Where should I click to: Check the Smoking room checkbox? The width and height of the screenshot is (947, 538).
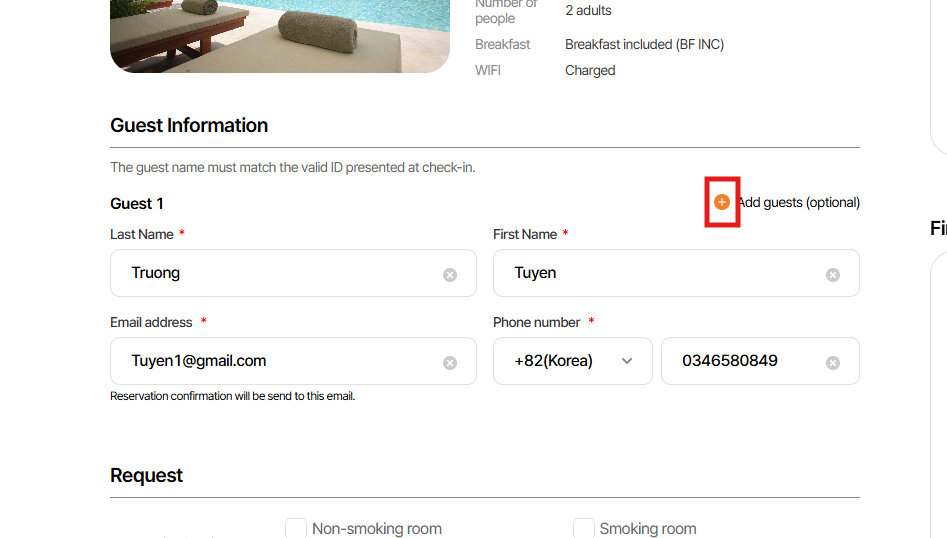583,528
